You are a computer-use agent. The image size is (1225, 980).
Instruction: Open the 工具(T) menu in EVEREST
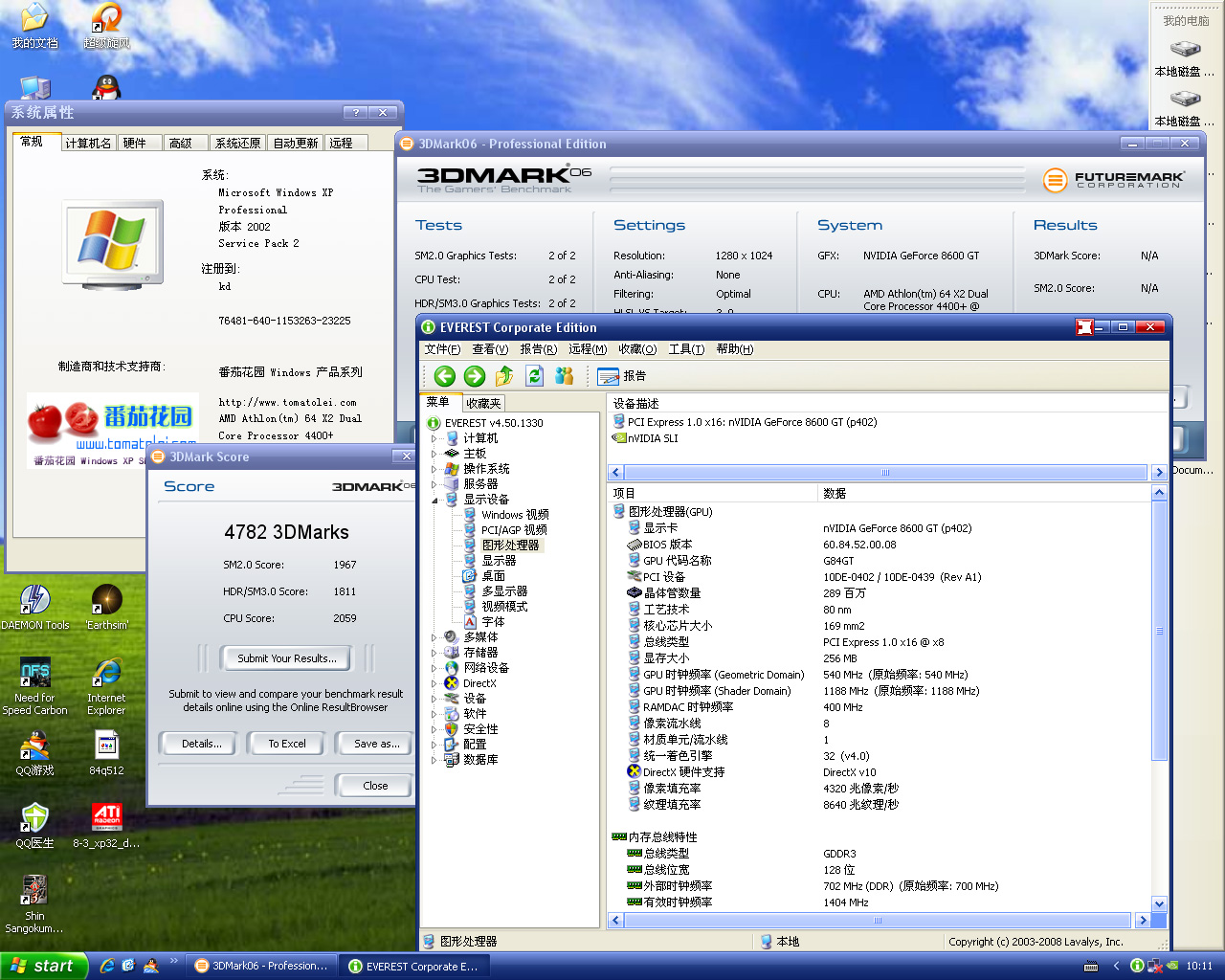tap(686, 349)
